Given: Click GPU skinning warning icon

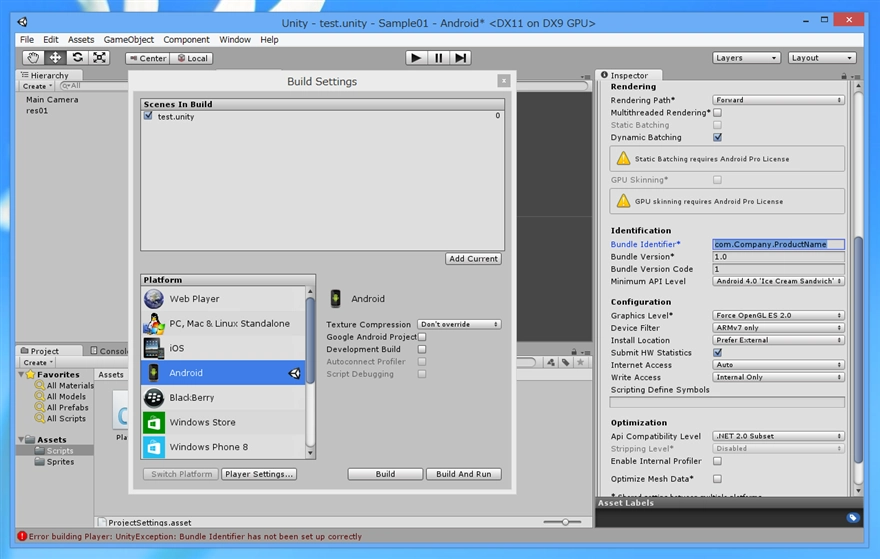Looking at the screenshot, I should pos(624,201).
